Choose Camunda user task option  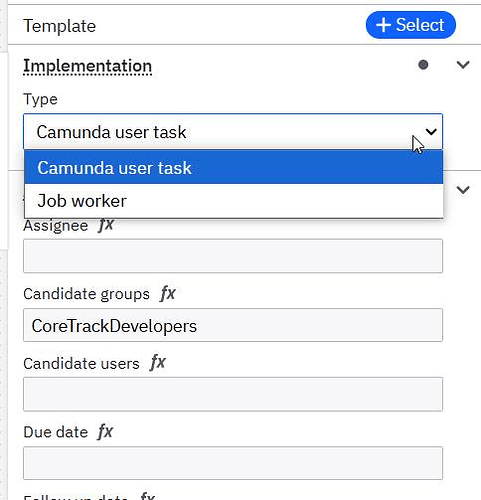234,167
